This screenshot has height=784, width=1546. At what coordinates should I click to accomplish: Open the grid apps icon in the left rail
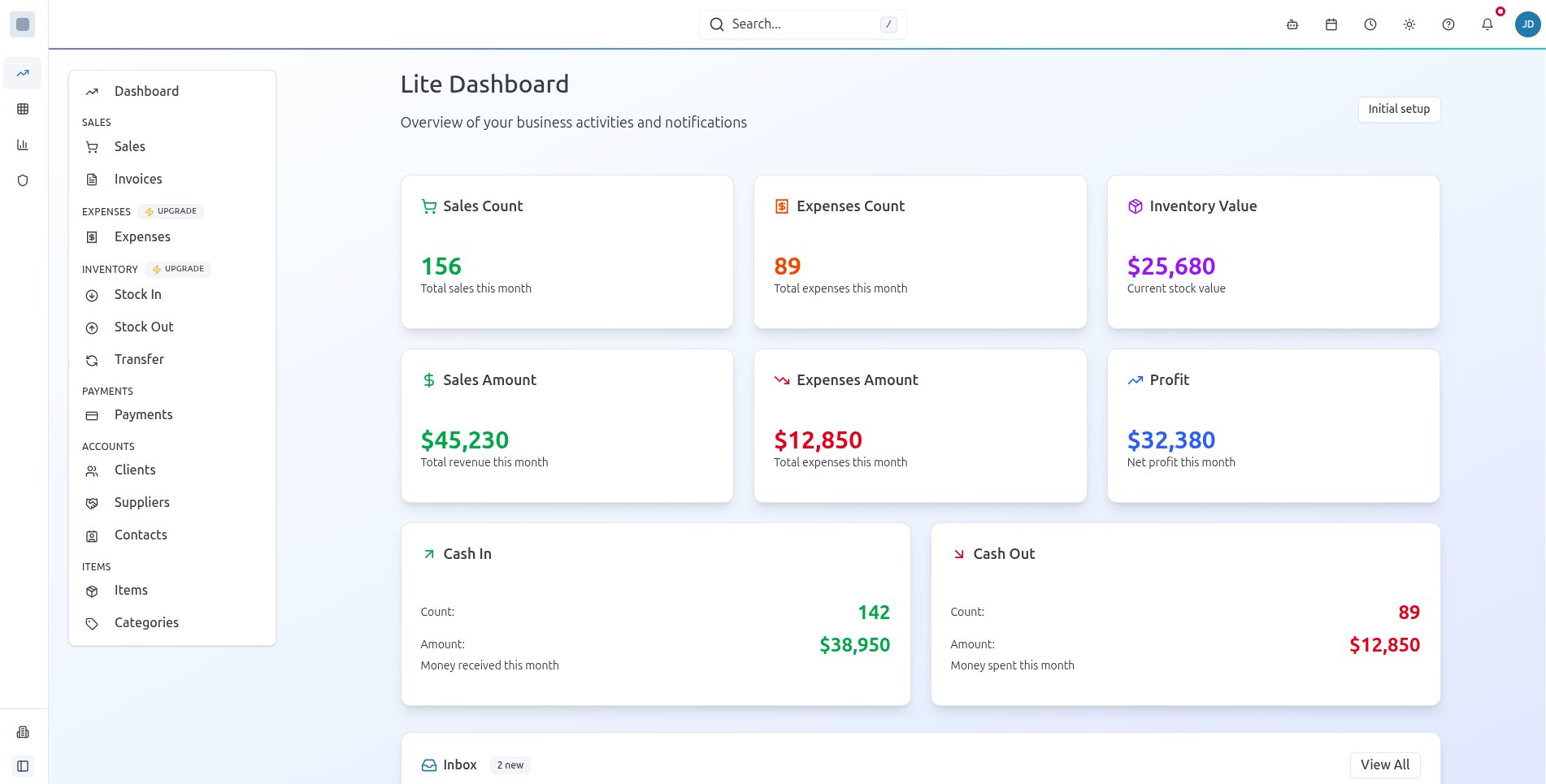(x=22, y=108)
